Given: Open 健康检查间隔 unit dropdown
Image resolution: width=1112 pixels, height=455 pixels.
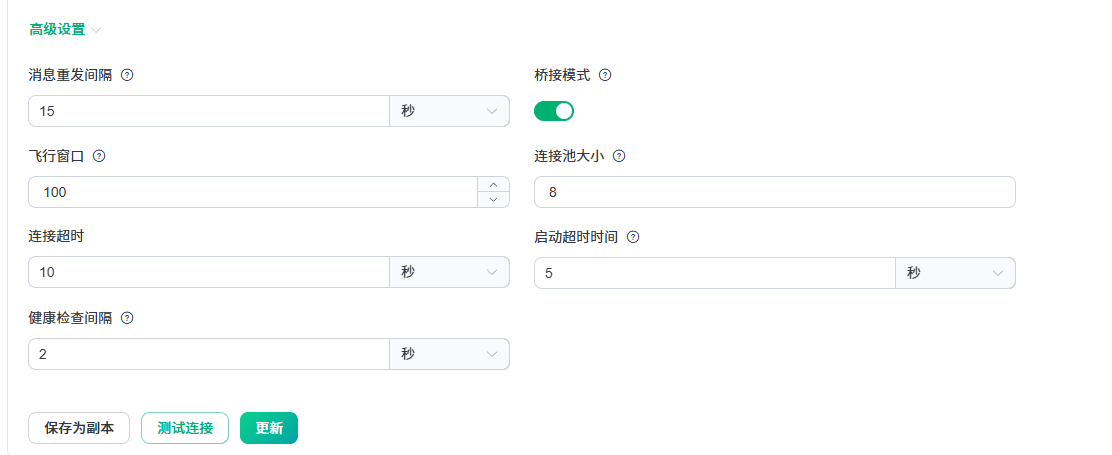Looking at the screenshot, I should [x=449, y=354].
